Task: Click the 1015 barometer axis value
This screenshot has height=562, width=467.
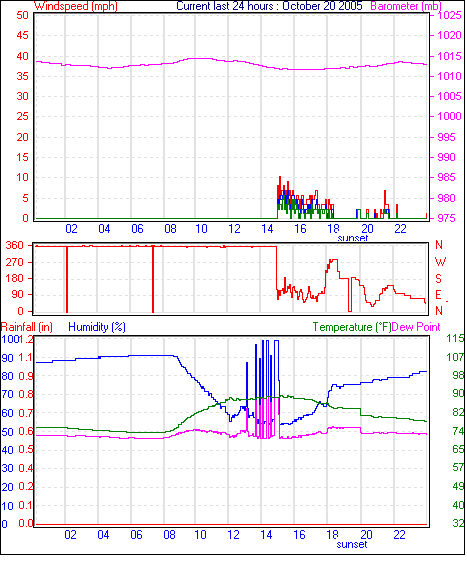Action: point(449,56)
